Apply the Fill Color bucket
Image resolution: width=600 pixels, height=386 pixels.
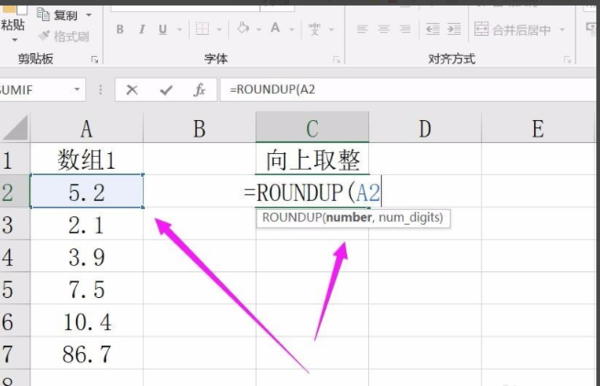[x=243, y=28]
